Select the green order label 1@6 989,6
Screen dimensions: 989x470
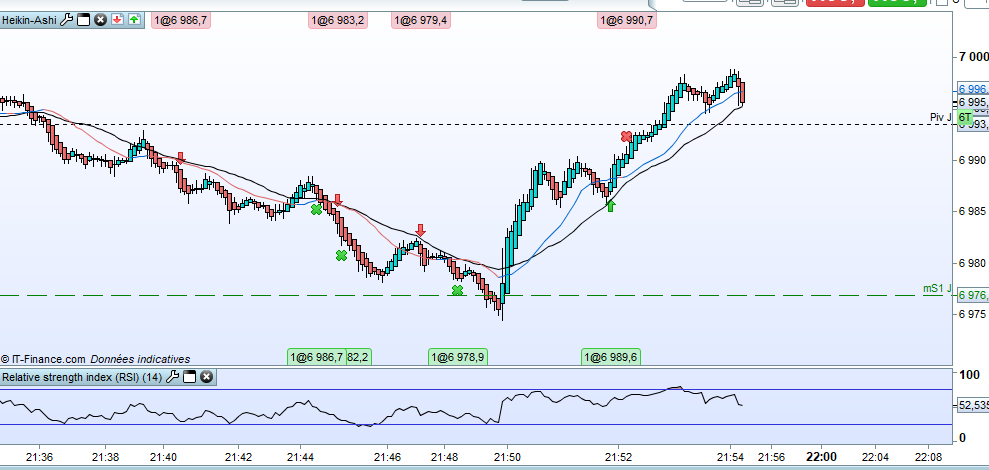pos(611,358)
